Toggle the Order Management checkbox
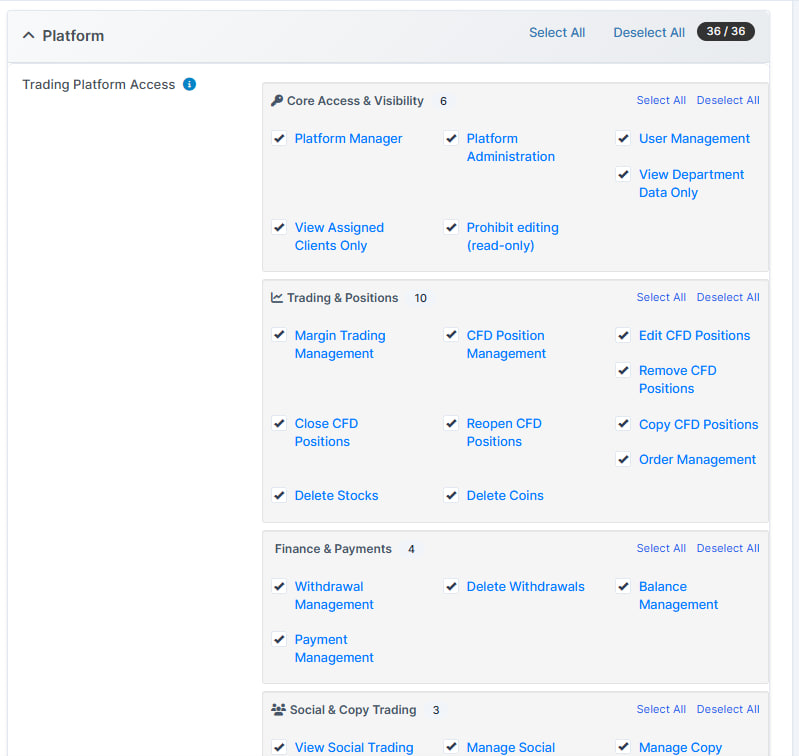 pyautogui.click(x=624, y=460)
